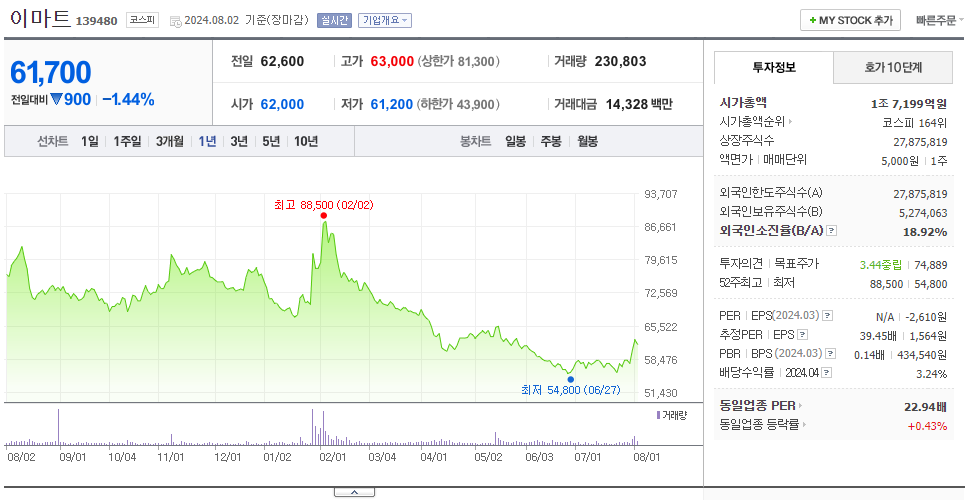Click help icon next to 외국인소진율(B/A)

point(832,231)
